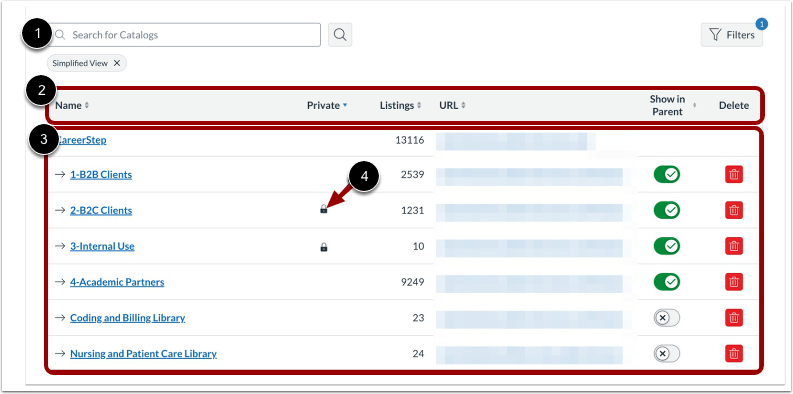Image resolution: width=793 pixels, height=394 pixels.
Task: Sort the table by Name column
Action: point(72,105)
